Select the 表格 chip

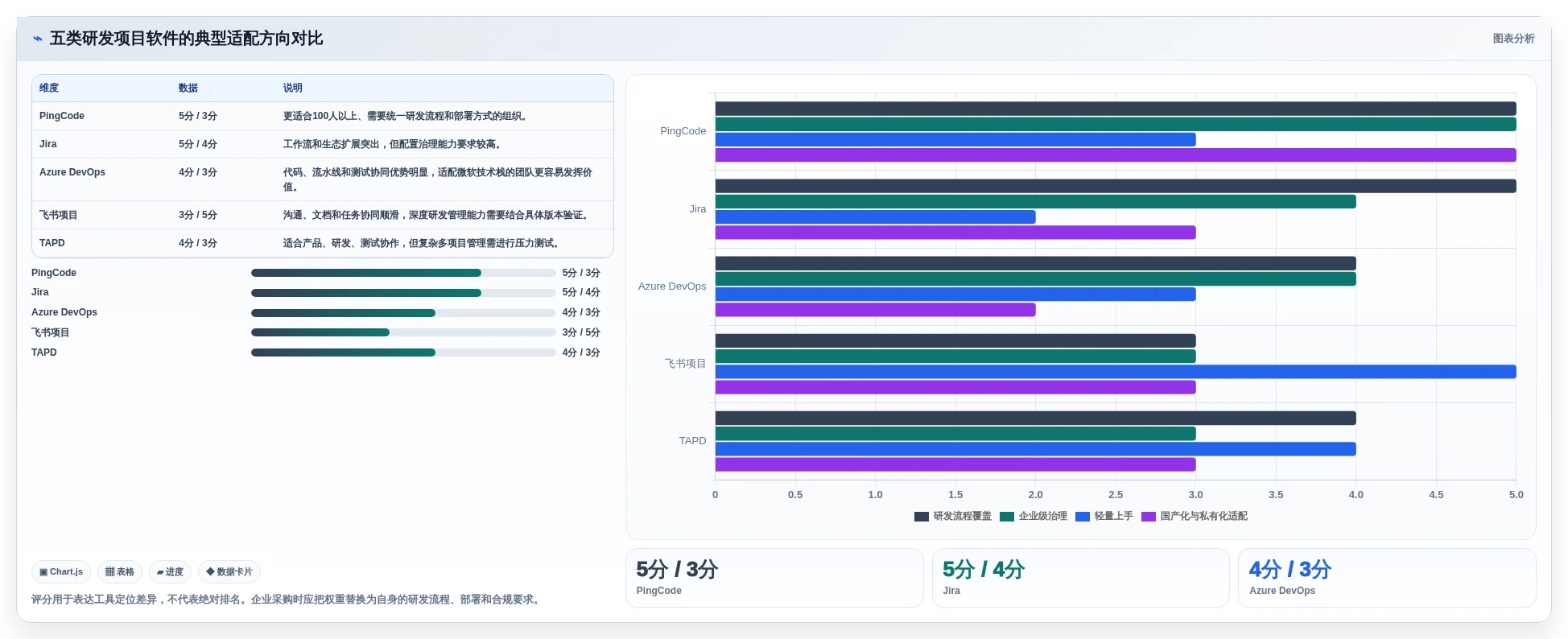click(120, 572)
